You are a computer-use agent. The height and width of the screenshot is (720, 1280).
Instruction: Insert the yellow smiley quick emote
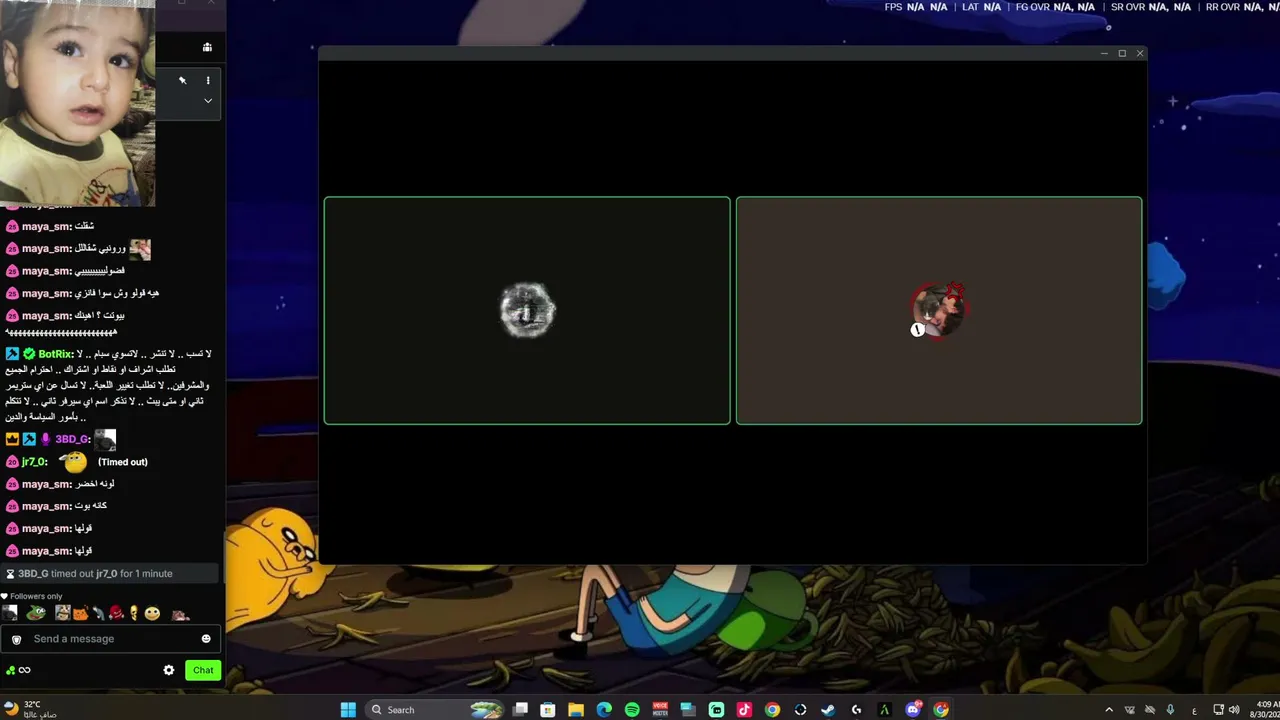pos(152,613)
